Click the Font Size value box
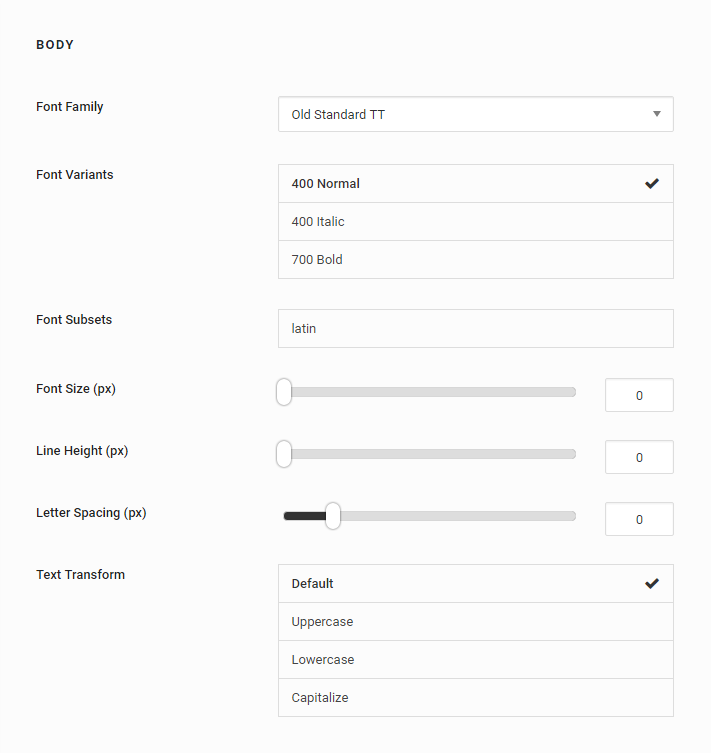The height and width of the screenshot is (753, 711). click(x=639, y=395)
